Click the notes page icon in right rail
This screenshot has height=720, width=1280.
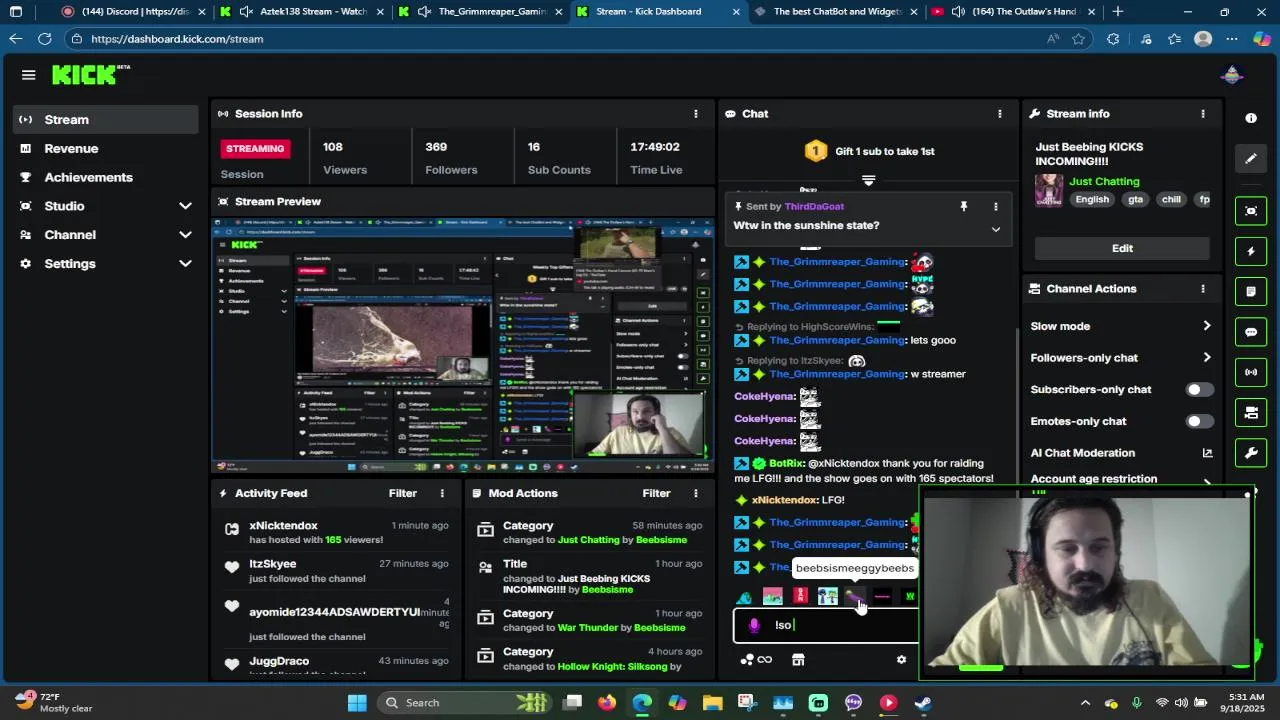1251,292
